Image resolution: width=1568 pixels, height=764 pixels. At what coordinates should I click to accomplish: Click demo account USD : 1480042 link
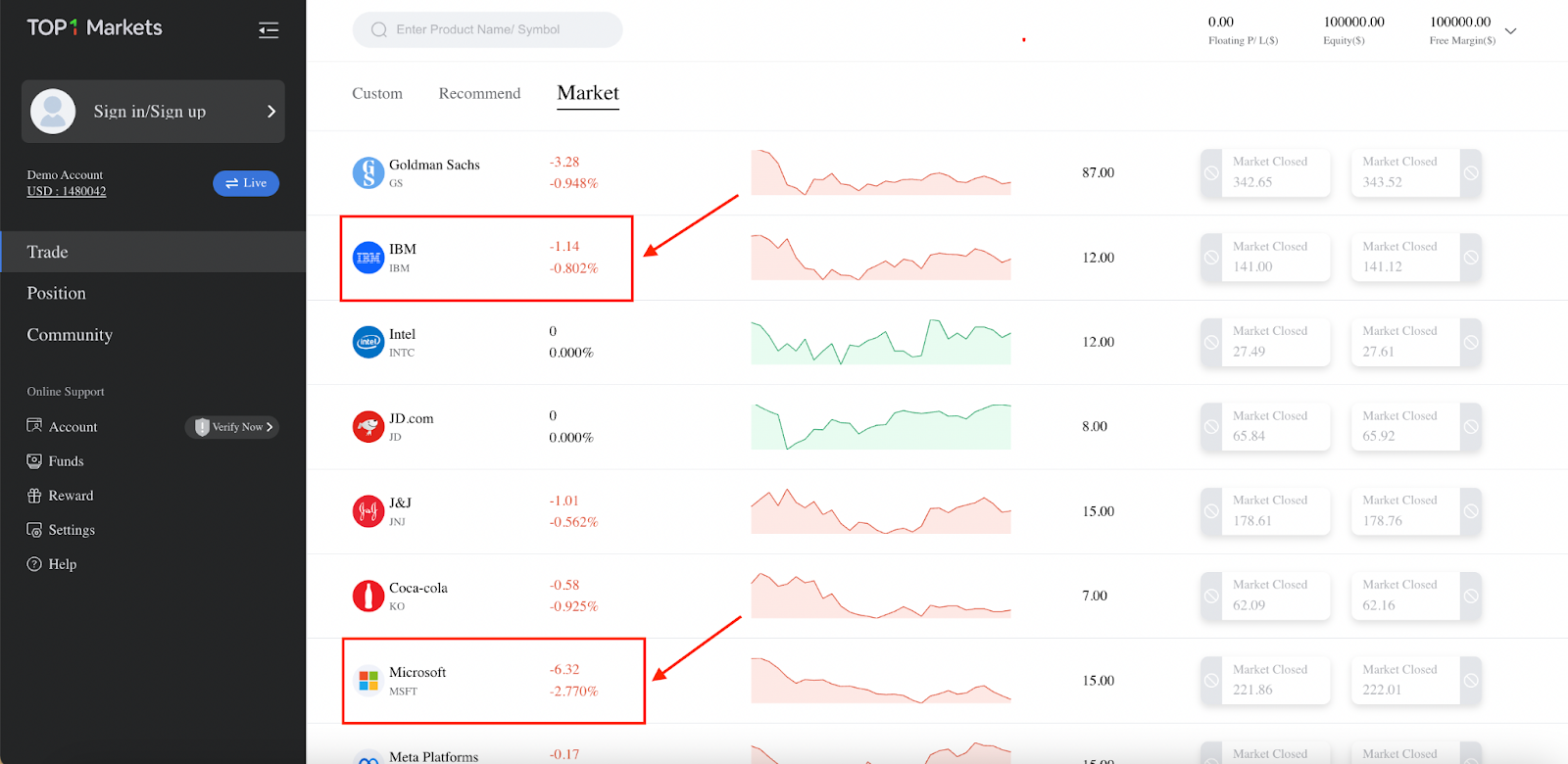(67, 191)
